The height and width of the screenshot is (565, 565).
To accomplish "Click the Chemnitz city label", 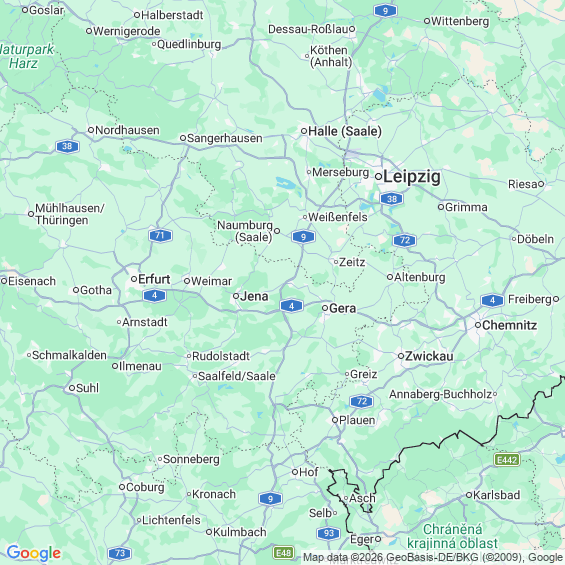I will tap(509, 325).
